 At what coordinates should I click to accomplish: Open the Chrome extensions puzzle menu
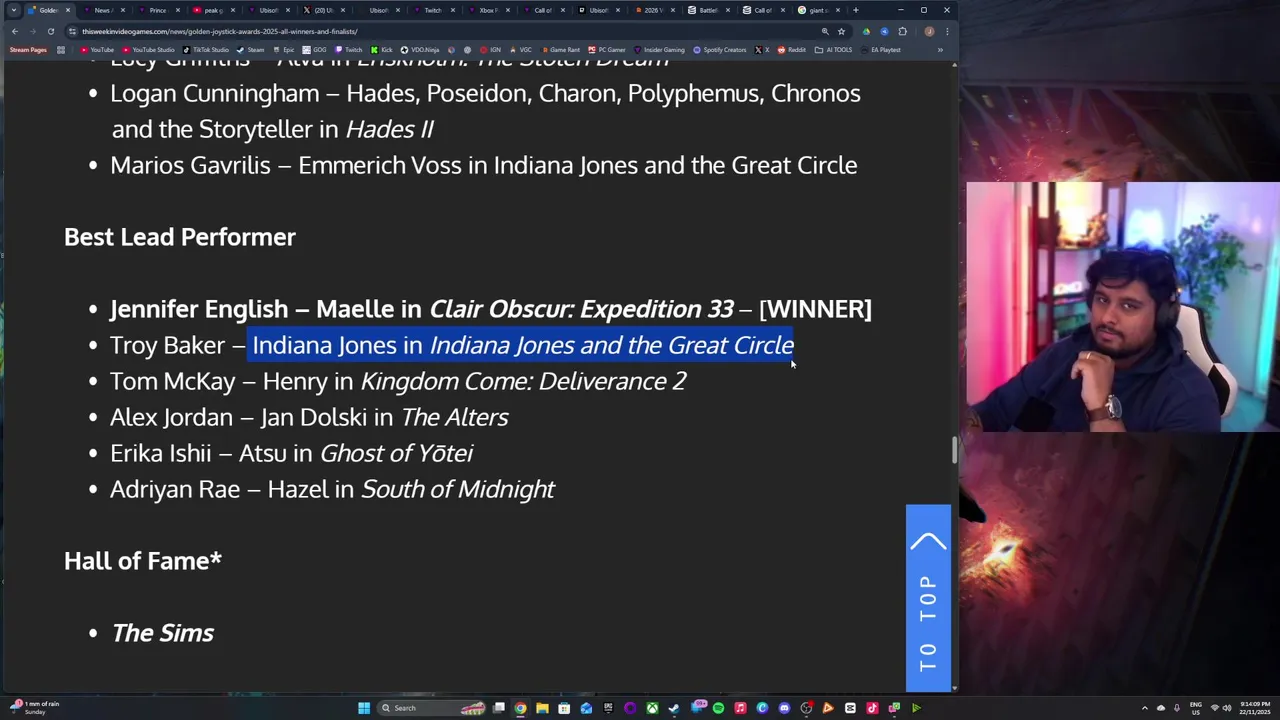pos(902,31)
